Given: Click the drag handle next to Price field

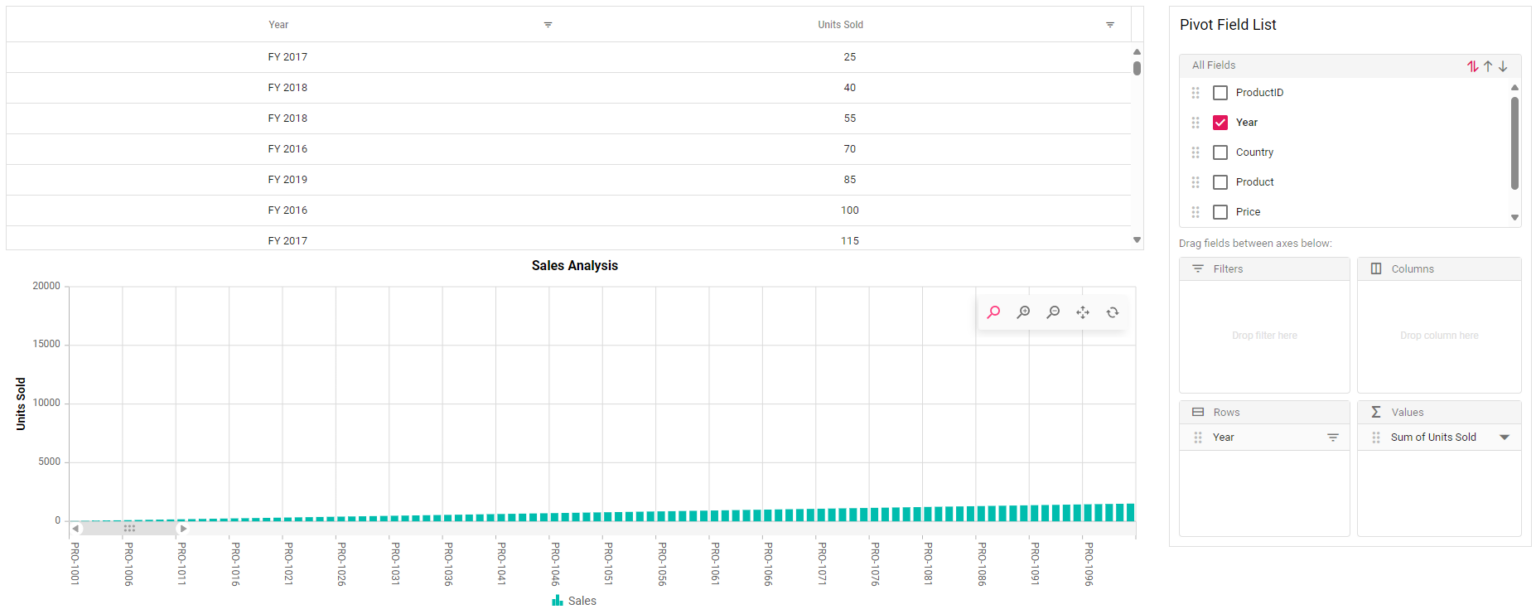Looking at the screenshot, I should point(1195,211).
